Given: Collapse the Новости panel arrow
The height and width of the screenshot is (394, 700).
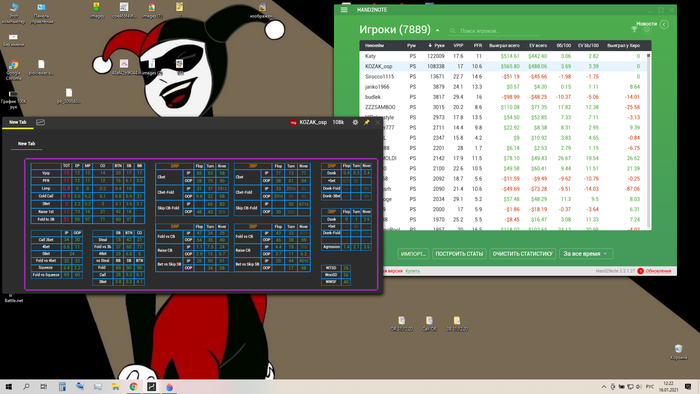Looking at the screenshot, I should (664, 25).
